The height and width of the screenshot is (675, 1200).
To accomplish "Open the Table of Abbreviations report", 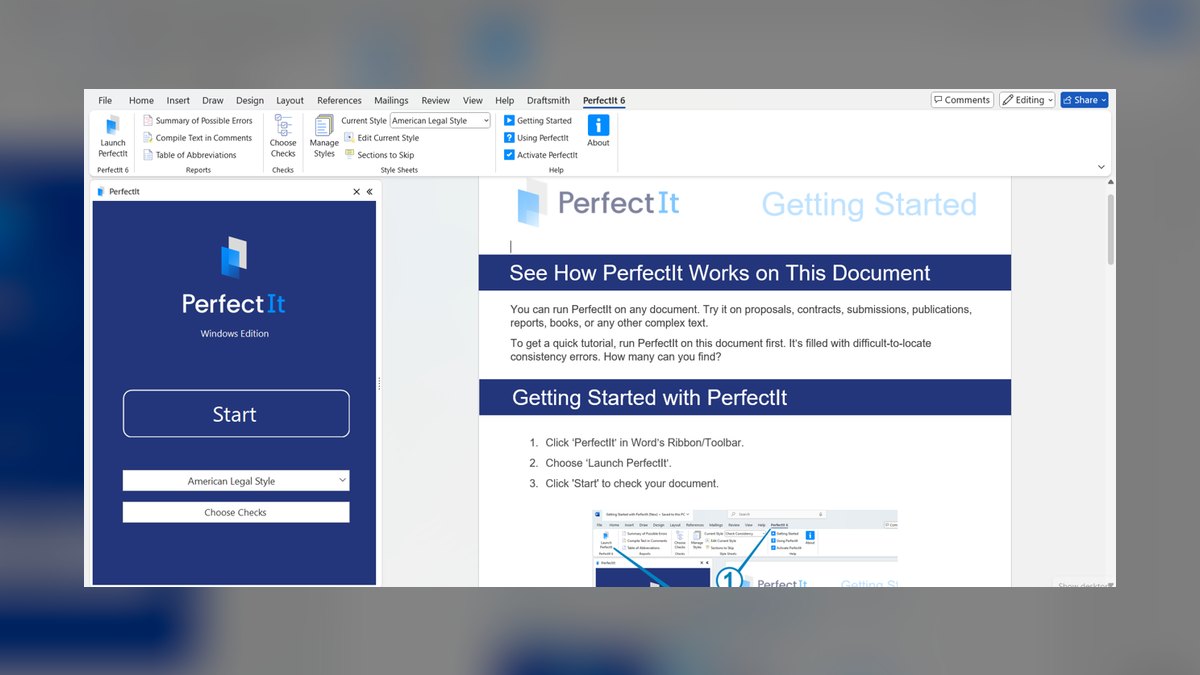I will click(x=189, y=155).
